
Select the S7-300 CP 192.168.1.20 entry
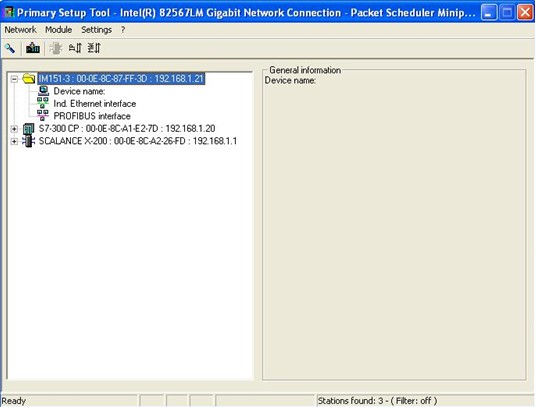click(x=127, y=129)
